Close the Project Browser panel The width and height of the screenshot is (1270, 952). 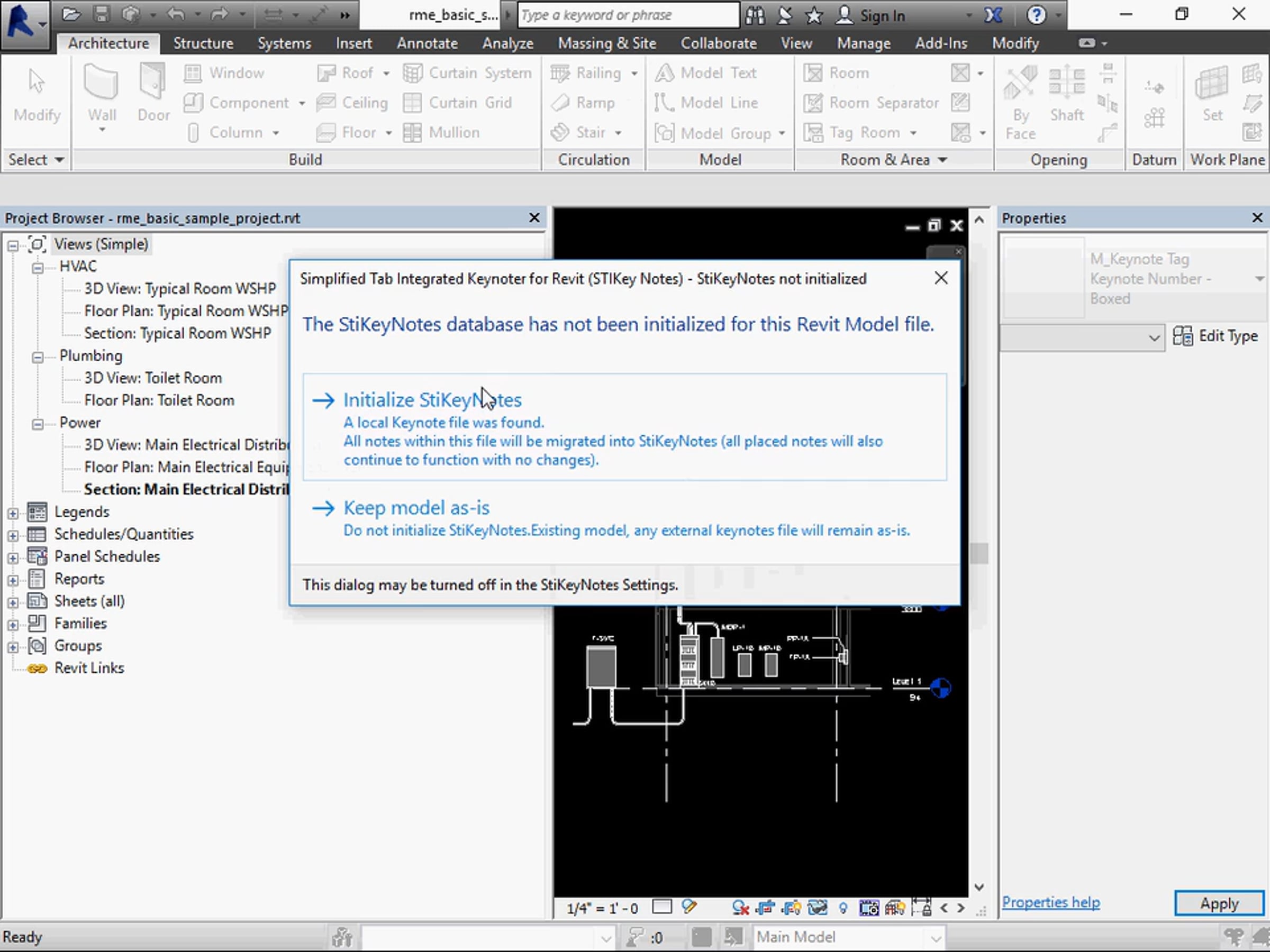click(x=534, y=218)
